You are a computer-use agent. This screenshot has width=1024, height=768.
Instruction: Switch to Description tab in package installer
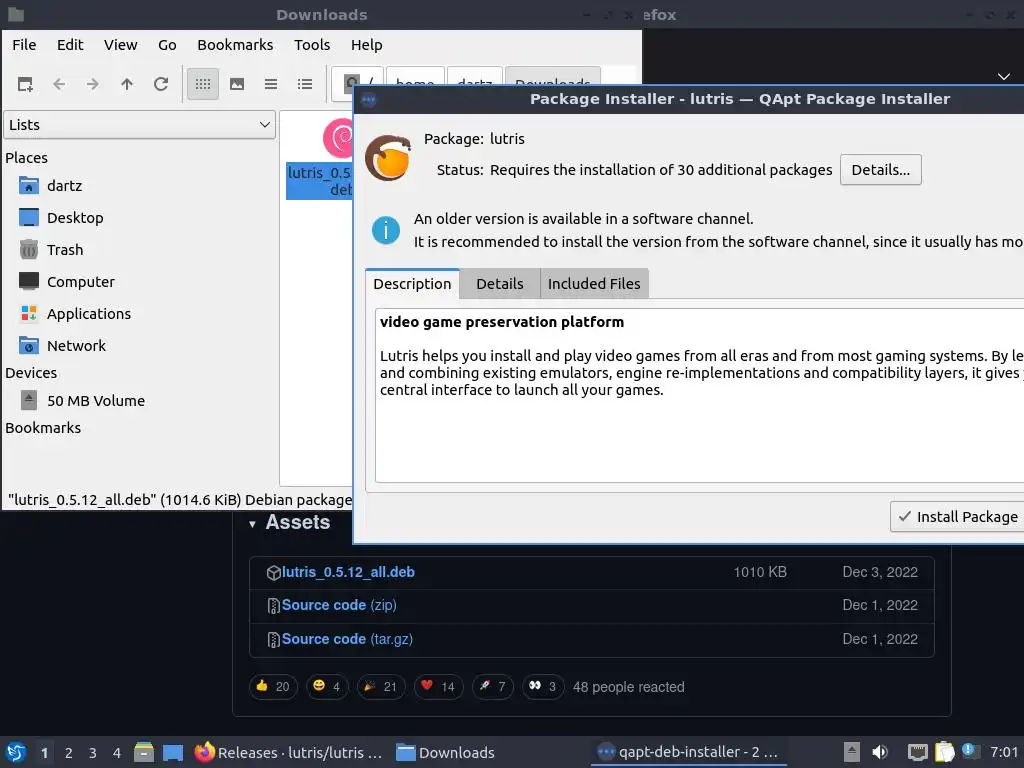pos(412,284)
